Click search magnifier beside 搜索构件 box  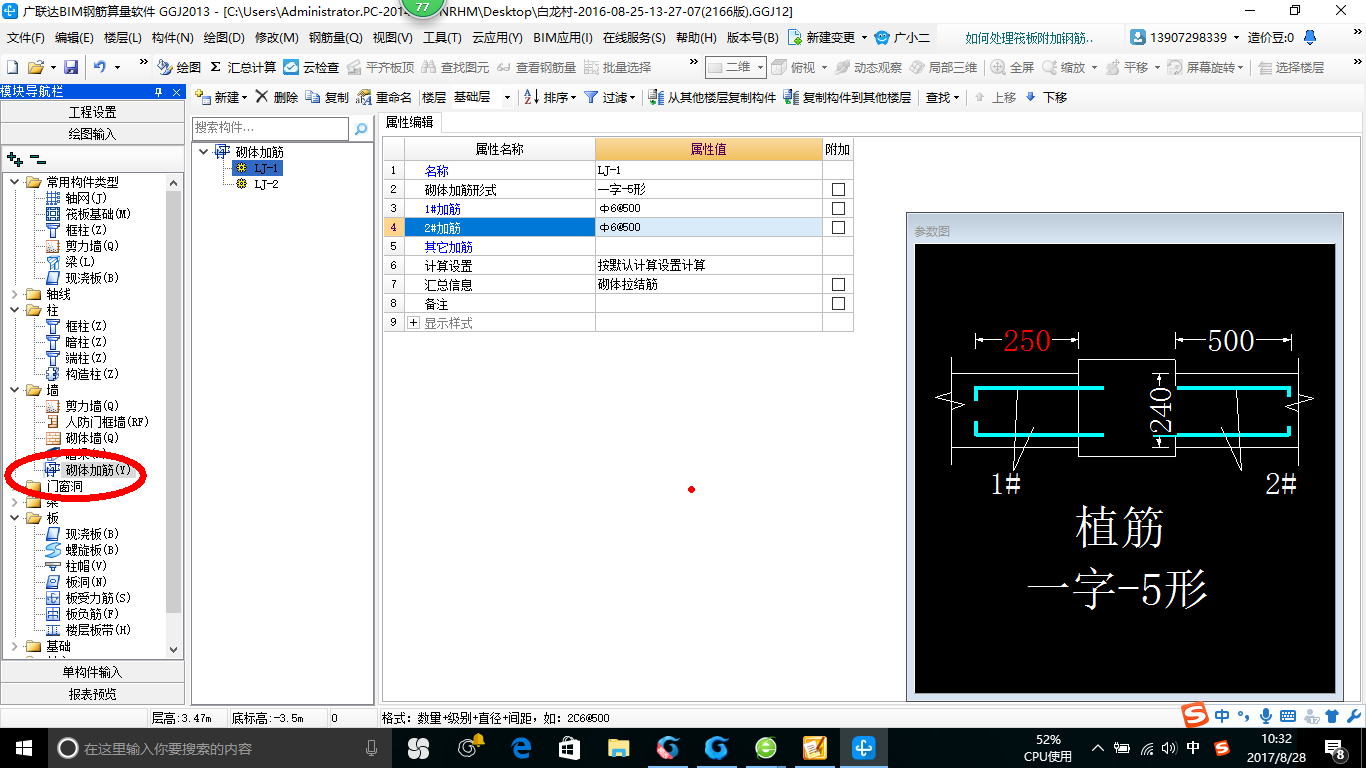pos(361,129)
